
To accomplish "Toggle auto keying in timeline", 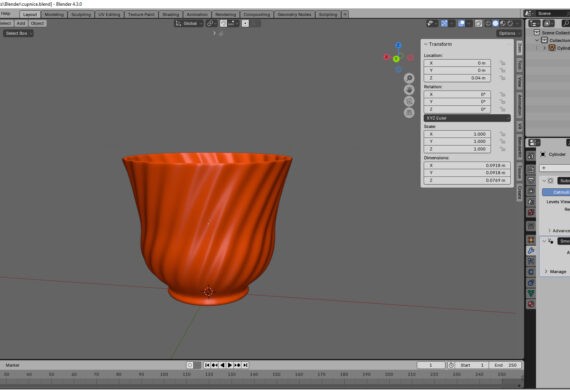I will [x=190, y=365].
